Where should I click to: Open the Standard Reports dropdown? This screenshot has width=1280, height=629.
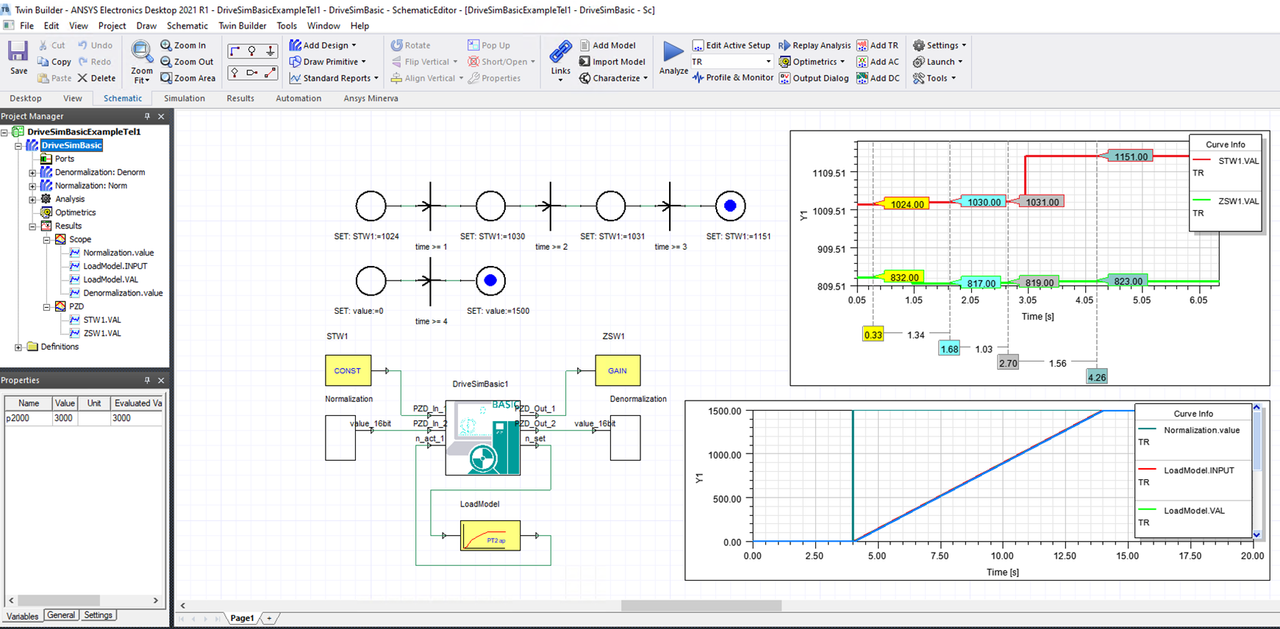[x=333, y=78]
